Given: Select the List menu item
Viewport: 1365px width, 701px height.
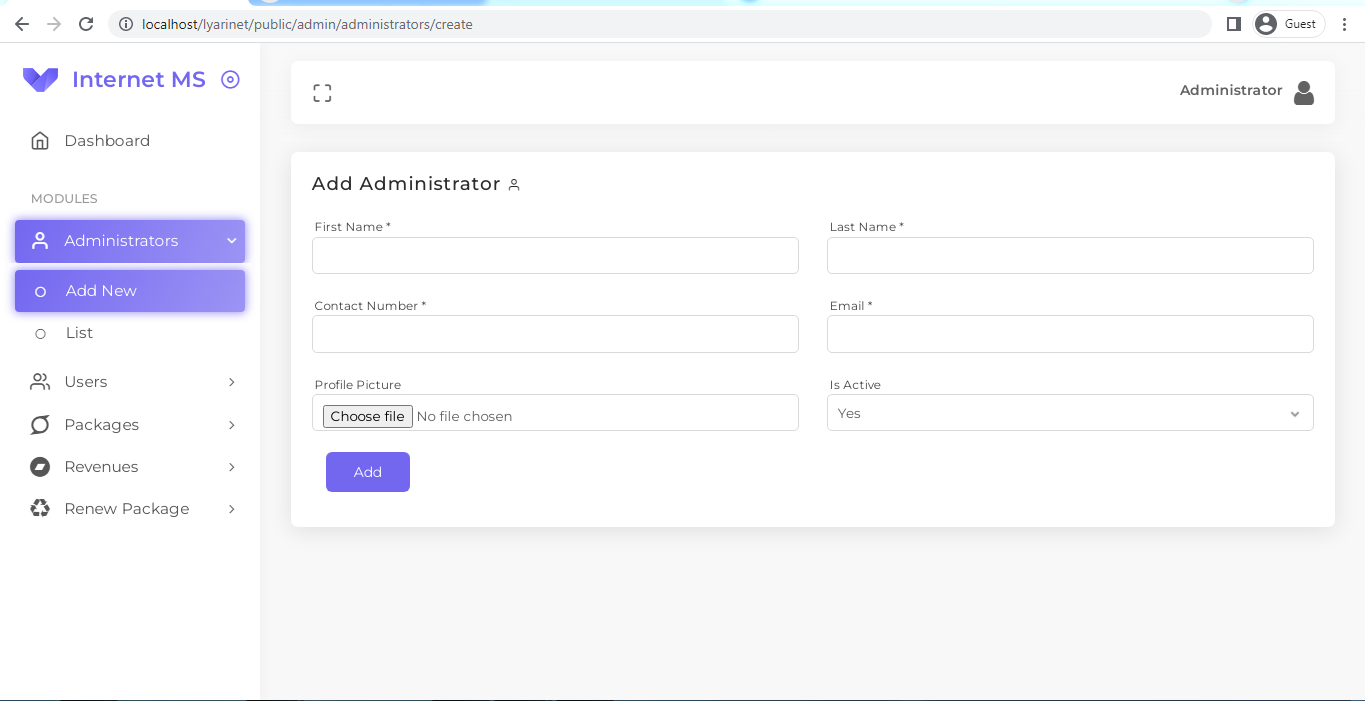Looking at the screenshot, I should (79, 332).
